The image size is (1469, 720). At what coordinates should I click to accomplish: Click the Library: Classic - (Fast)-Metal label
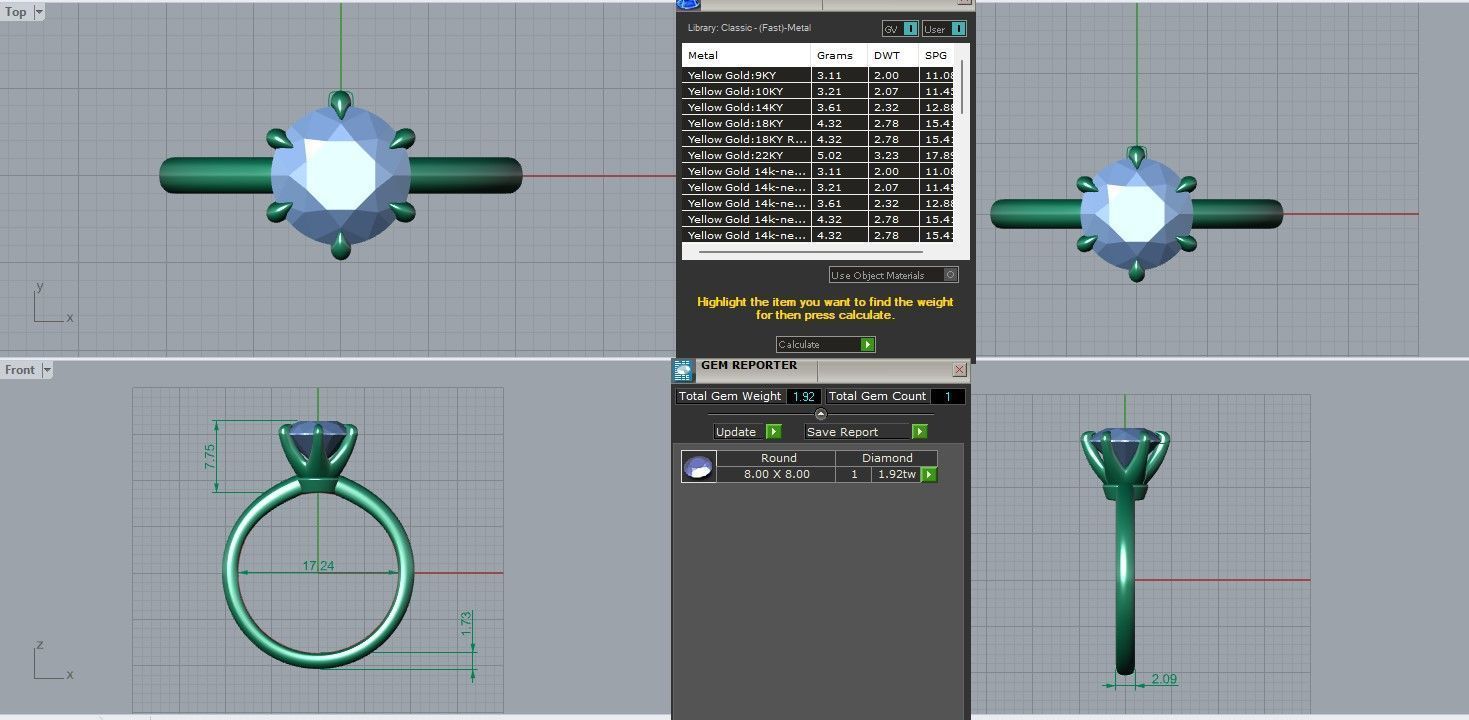pyautogui.click(x=749, y=28)
